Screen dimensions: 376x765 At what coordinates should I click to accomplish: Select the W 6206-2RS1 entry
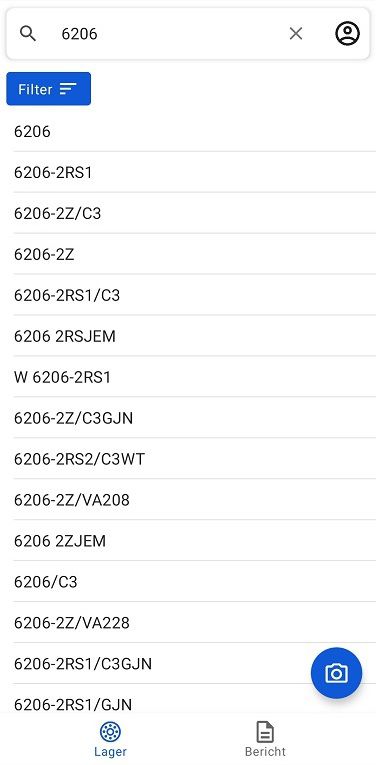click(x=195, y=377)
